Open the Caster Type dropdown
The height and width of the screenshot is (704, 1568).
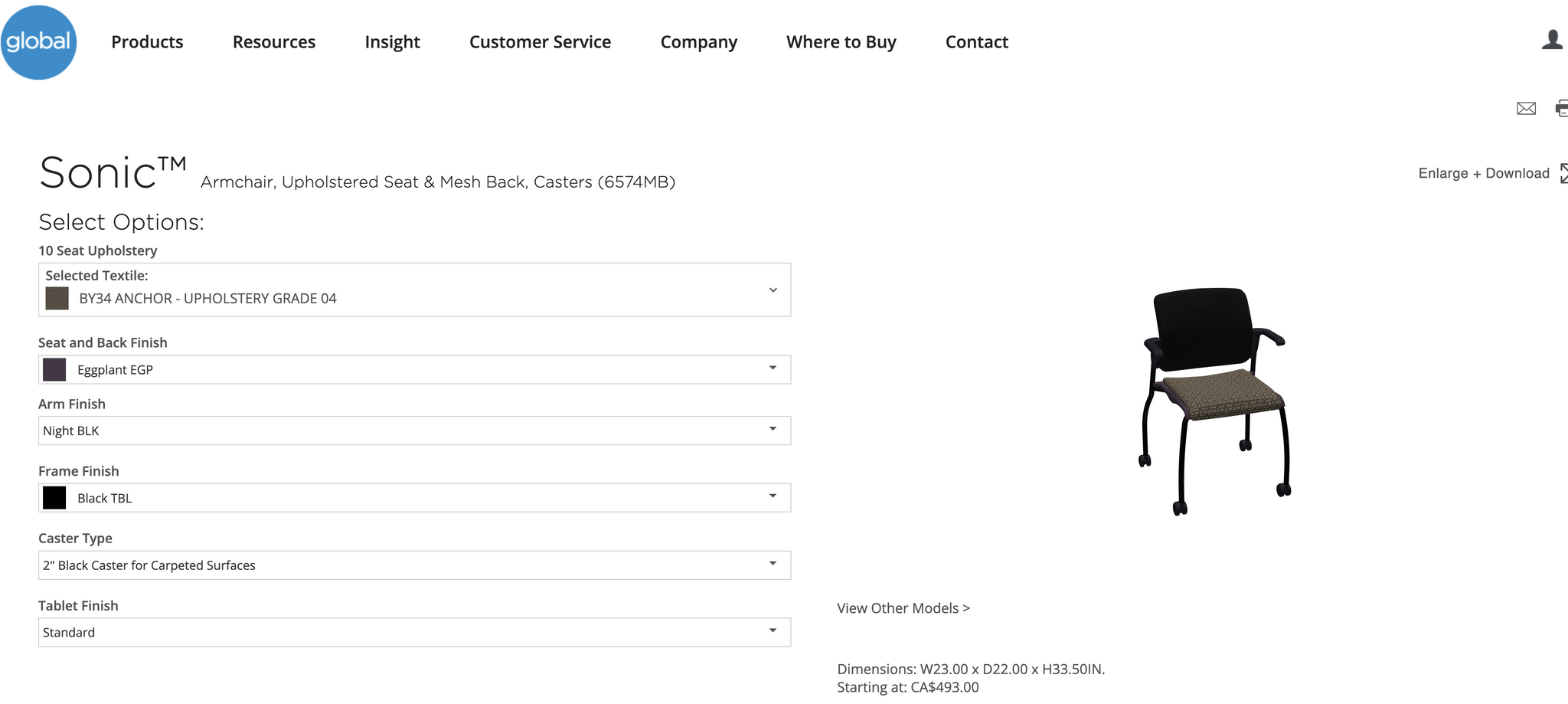(414, 565)
